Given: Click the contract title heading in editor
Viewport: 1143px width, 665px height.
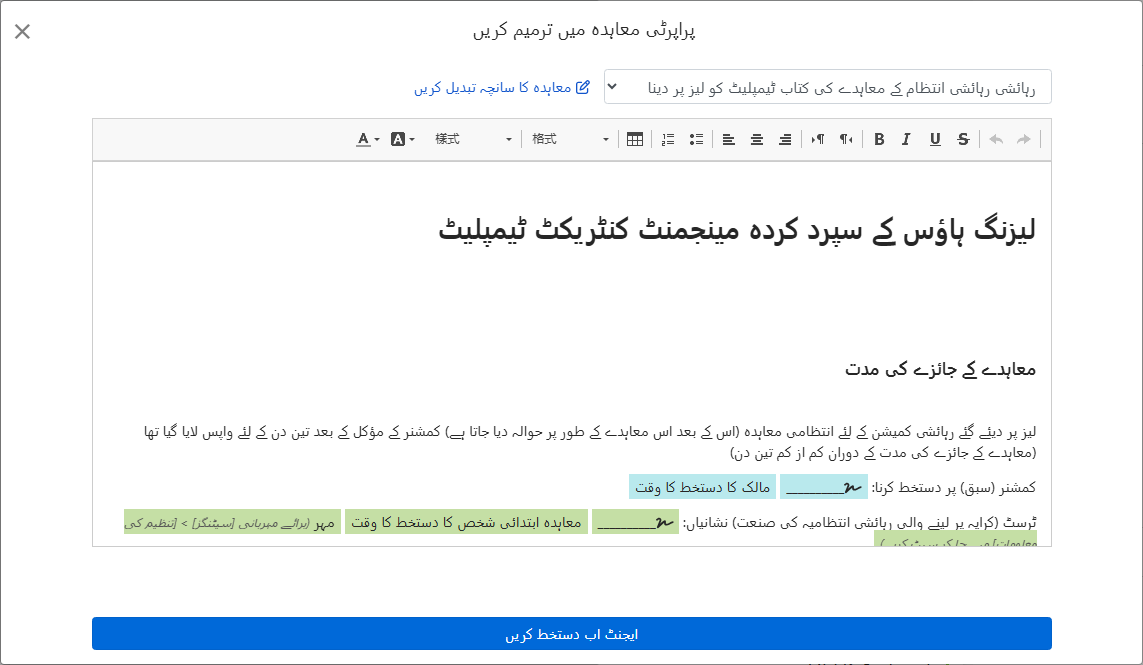Looking at the screenshot, I should pos(737,230).
